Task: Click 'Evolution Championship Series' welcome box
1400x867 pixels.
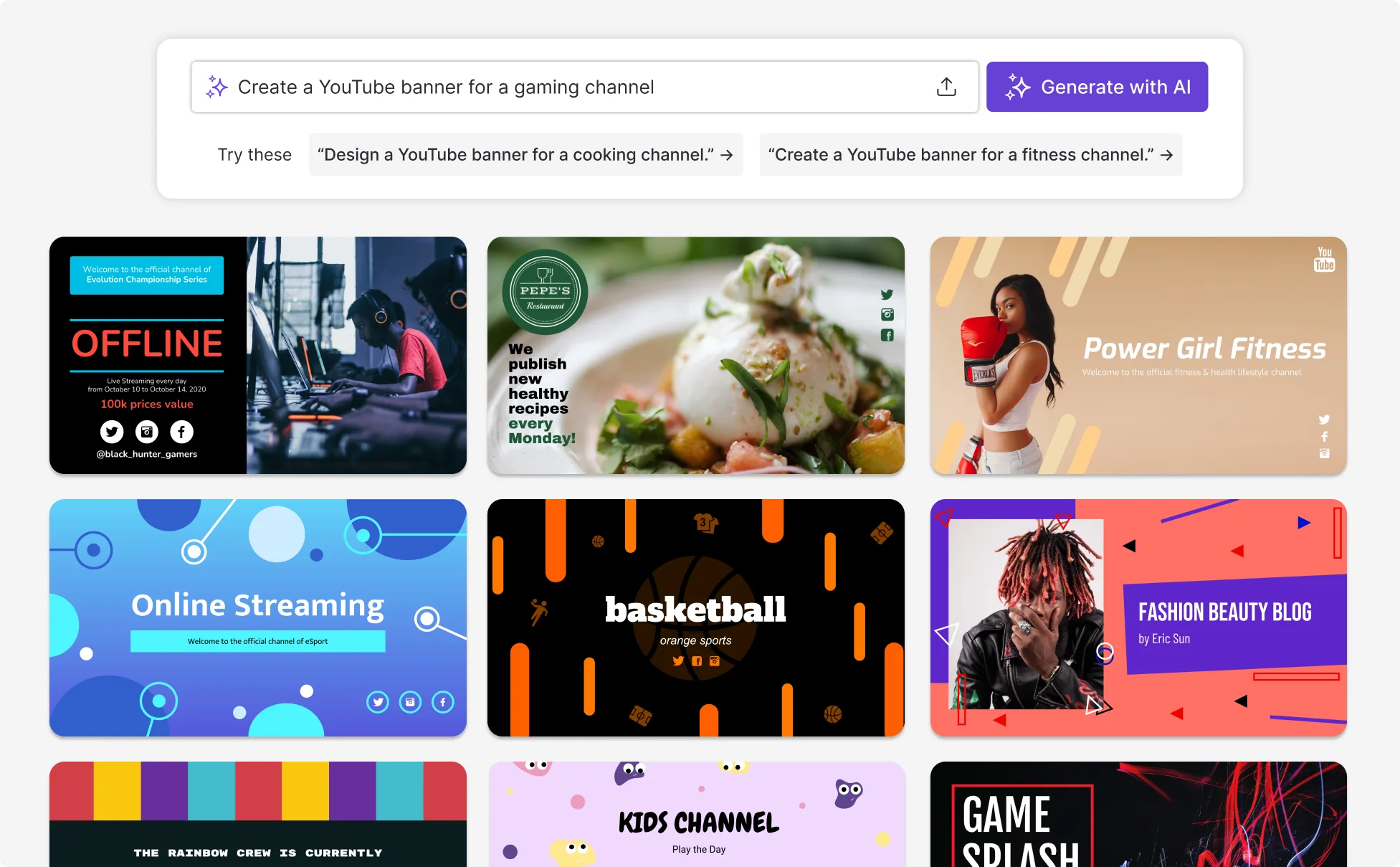Action: point(147,275)
